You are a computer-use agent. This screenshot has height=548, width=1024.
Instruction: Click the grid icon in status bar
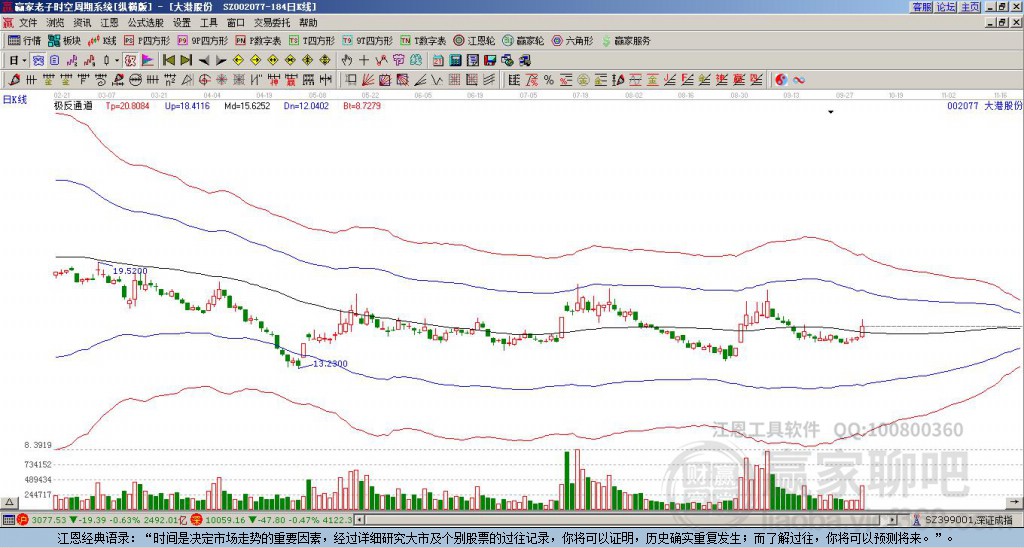(x=8, y=520)
